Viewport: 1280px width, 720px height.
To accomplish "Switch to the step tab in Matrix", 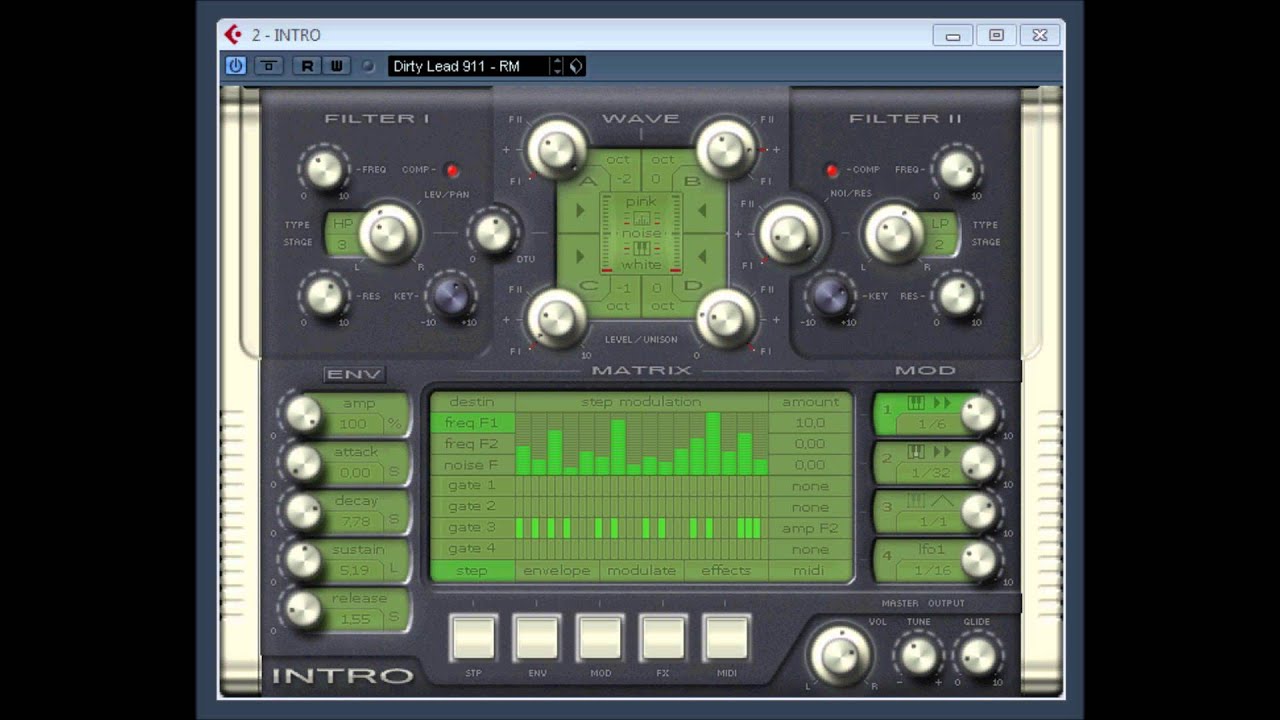I will point(472,571).
